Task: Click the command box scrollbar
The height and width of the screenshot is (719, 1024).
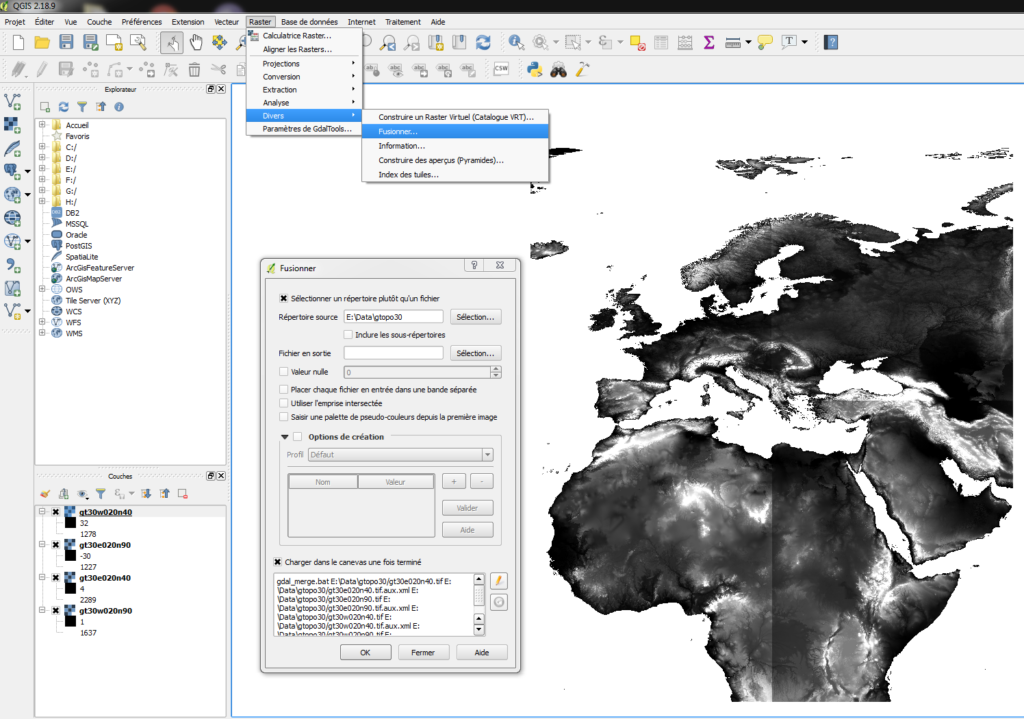Action: tap(479, 605)
